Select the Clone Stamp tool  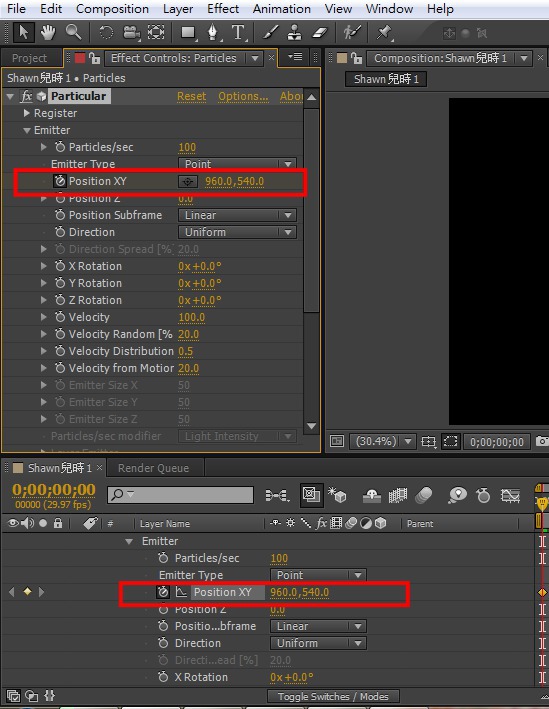[295, 33]
